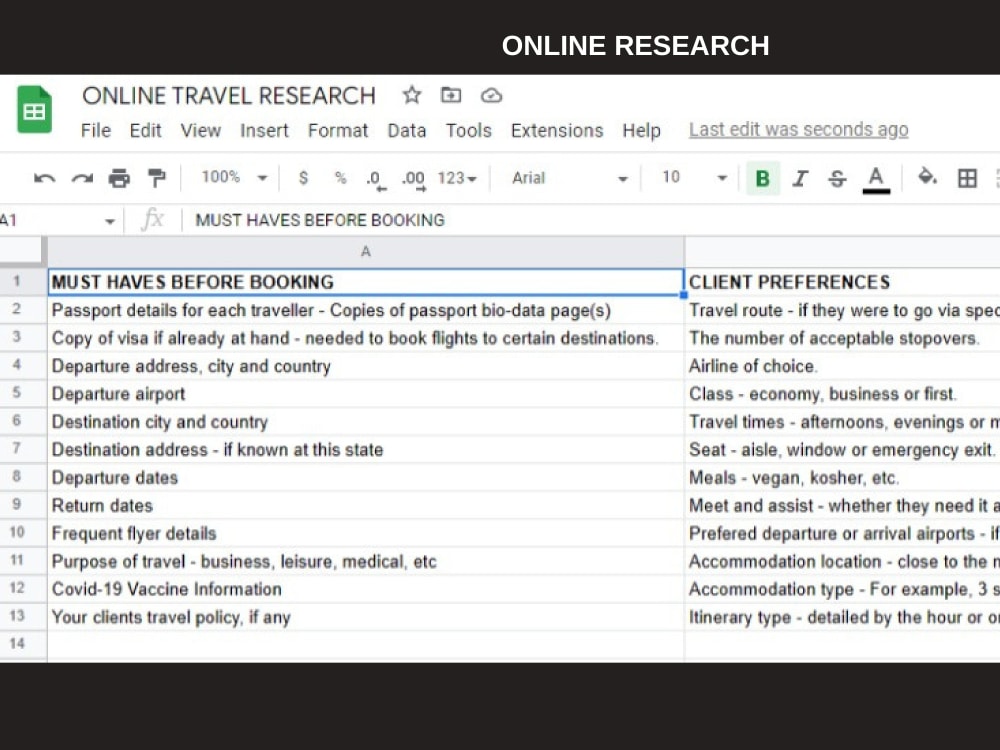Open the more number formats 123 dropdown
Viewport: 1000px width, 750px height.
tap(457, 178)
